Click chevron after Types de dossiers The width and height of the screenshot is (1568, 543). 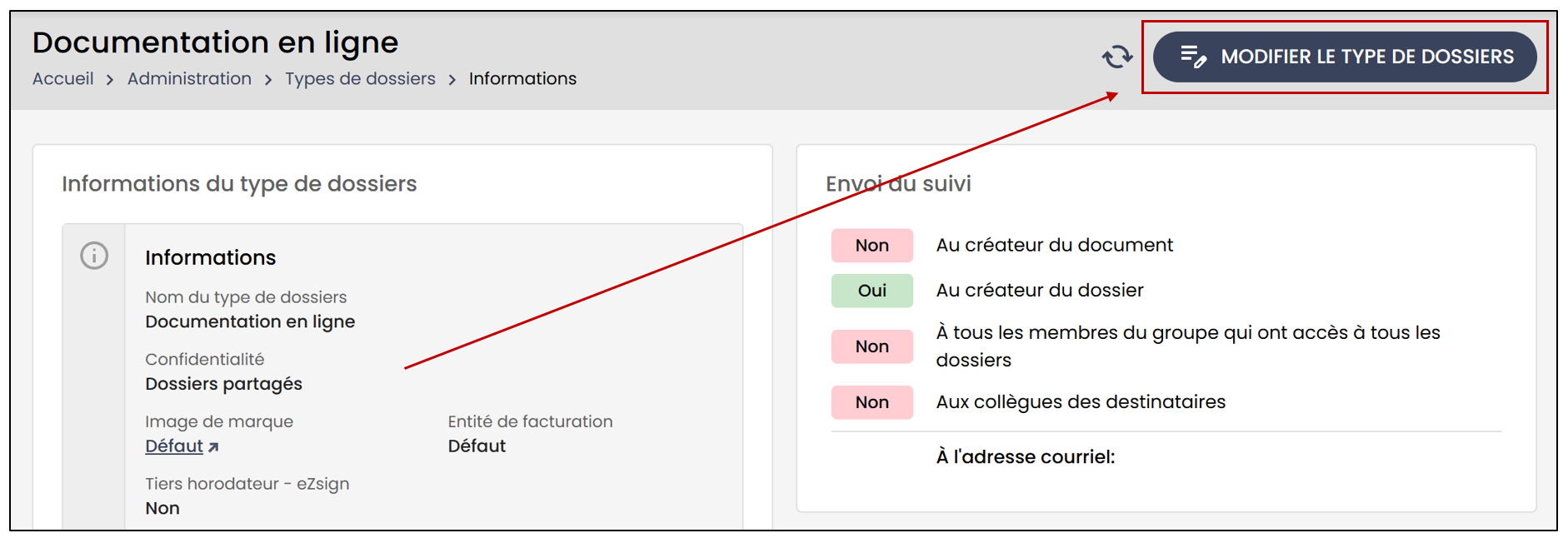click(x=452, y=80)
